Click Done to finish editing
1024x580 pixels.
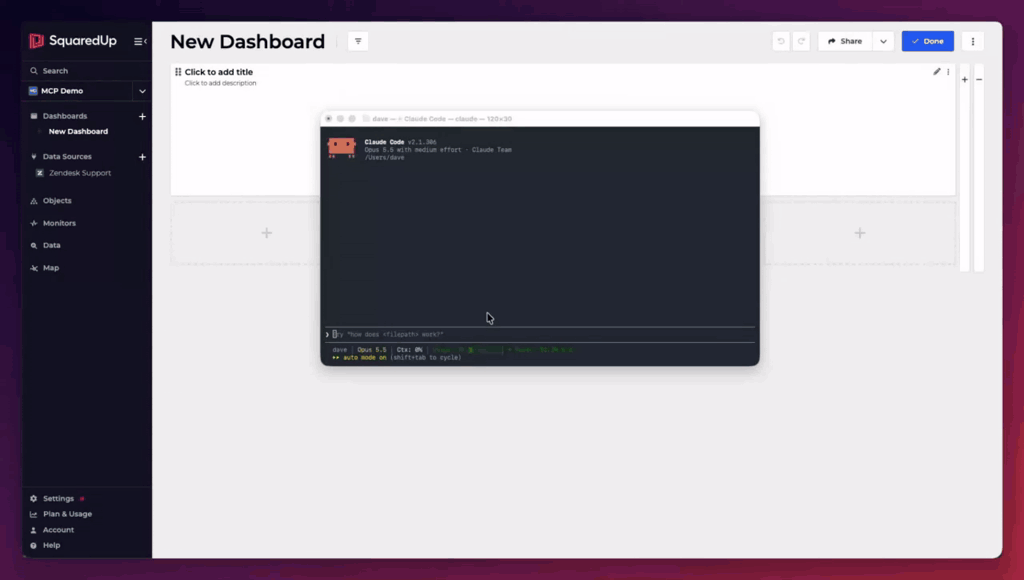pyautogui.click(x=927, y=41)
